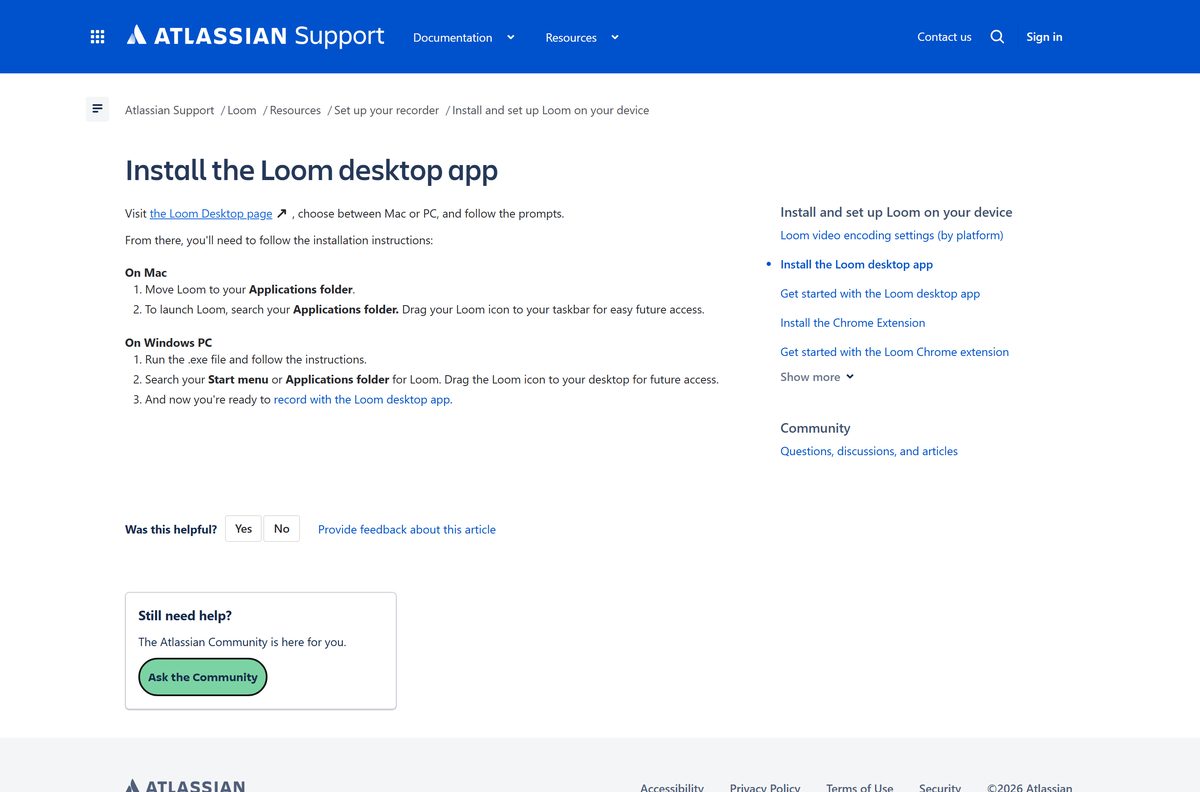
Task: Open Get started with Loom desktop app
Action: click(x=880, y=293)
